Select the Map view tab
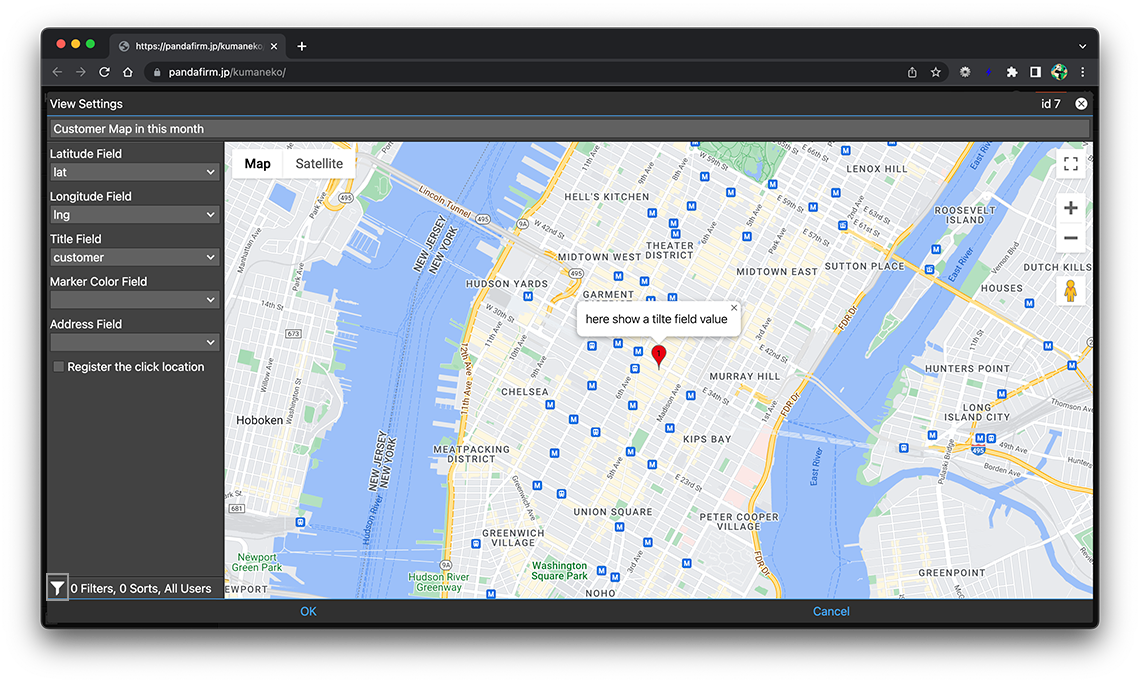The image size is (1140, 683). pos(257,164)
